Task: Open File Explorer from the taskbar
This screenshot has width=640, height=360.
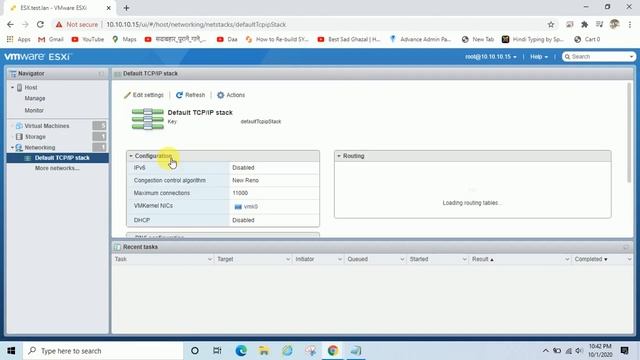Action: (x=264, y=351)
